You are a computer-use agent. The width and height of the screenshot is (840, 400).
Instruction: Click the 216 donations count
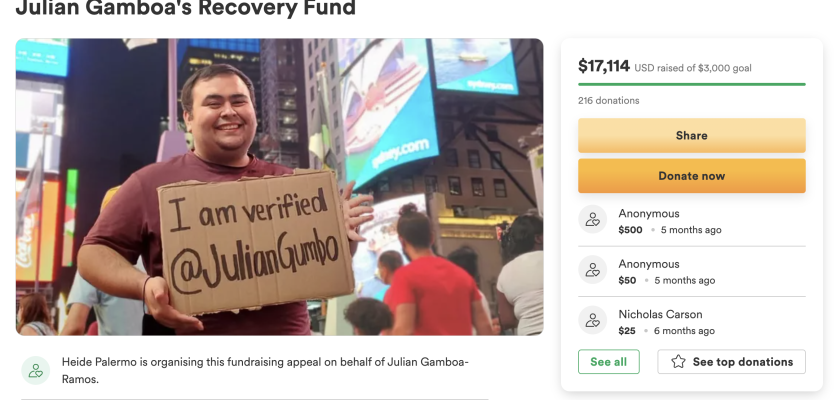pos(609,101)
